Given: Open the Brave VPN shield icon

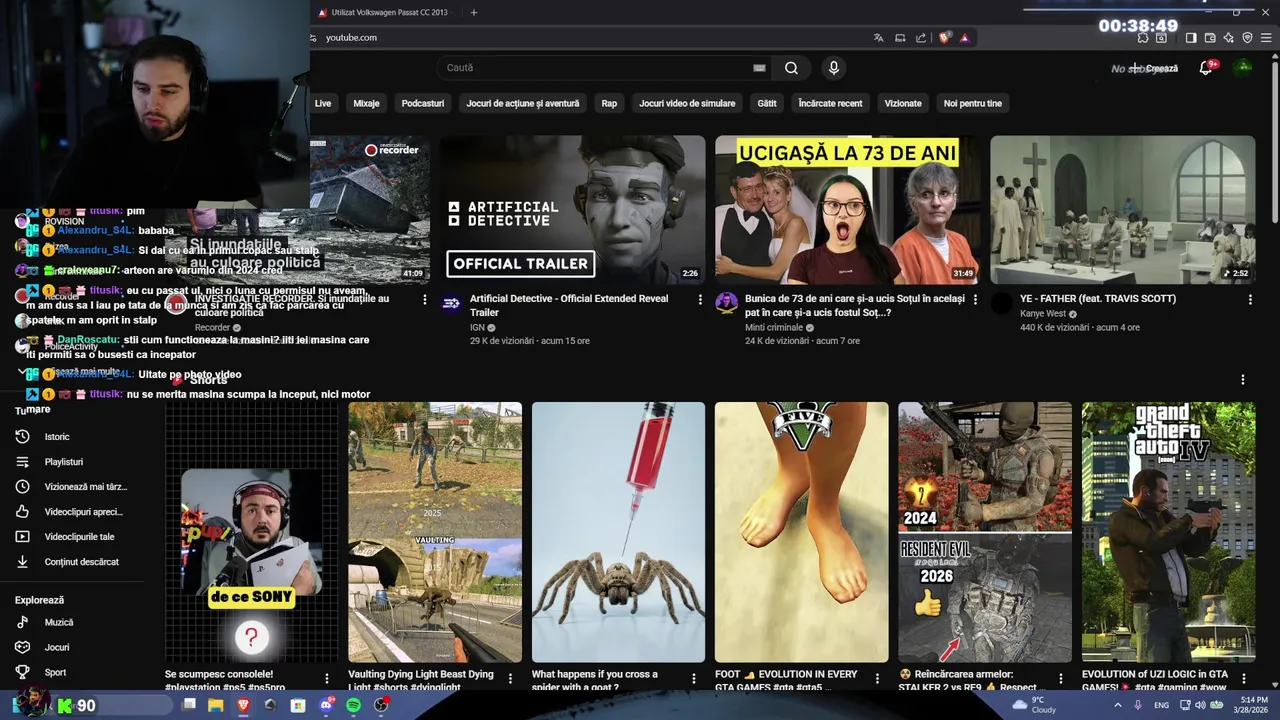Looking at the screenshot, I should coord(1247,38).
